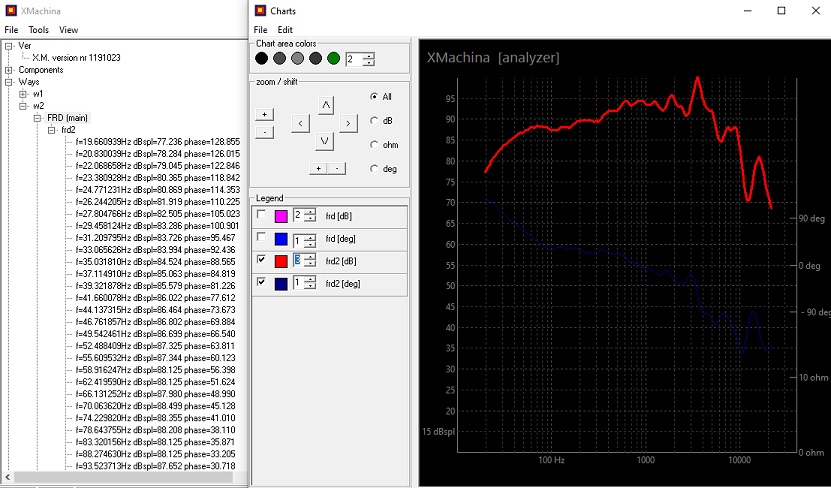The image size is (831, 488).
Task: Select the green chart area color circle
Action: tap(333, 58)
